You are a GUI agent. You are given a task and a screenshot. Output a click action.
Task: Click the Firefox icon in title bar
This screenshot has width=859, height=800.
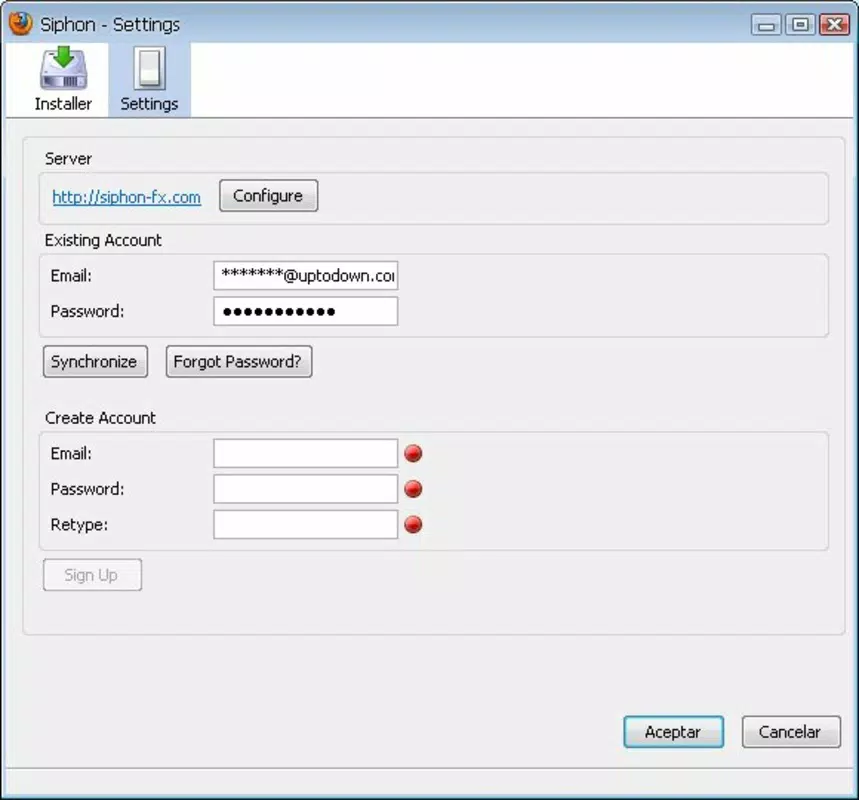[x=21, y=24]
